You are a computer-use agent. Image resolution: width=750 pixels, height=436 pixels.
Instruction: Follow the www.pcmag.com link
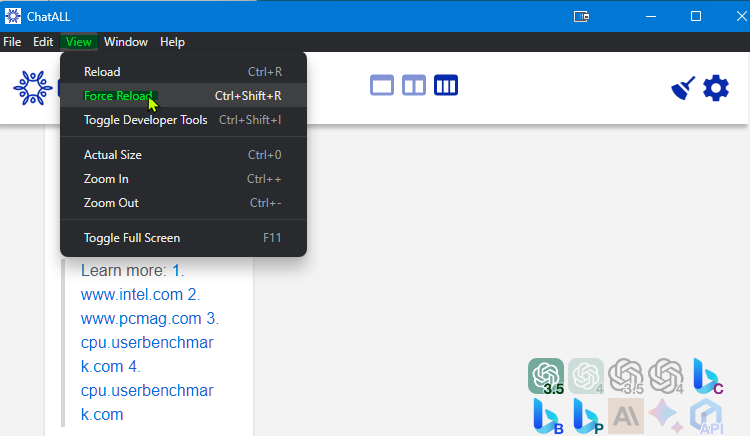(x=141, y=318)
